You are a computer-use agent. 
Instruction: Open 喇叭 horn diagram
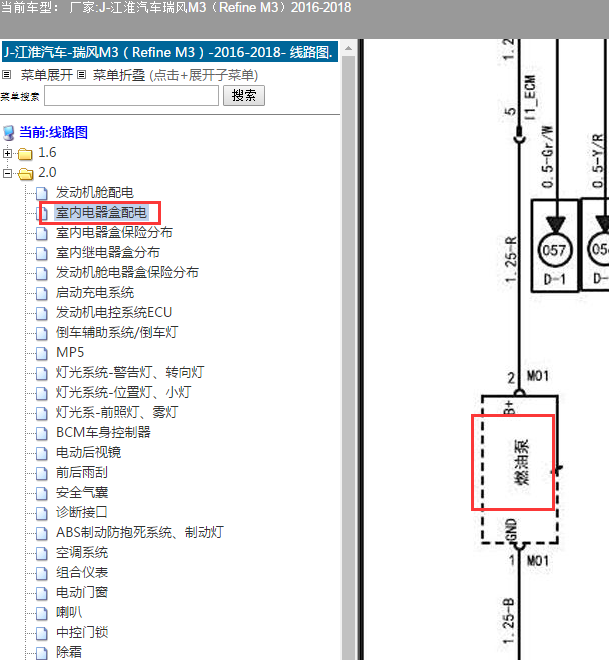69,612
